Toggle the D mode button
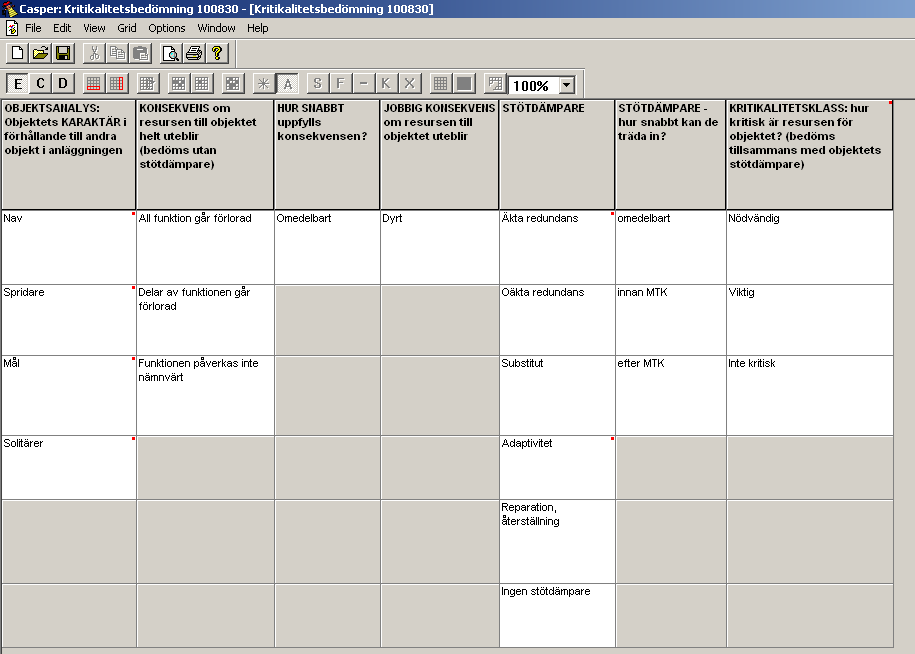The image size is (915, 654). (x=63, y=83)
